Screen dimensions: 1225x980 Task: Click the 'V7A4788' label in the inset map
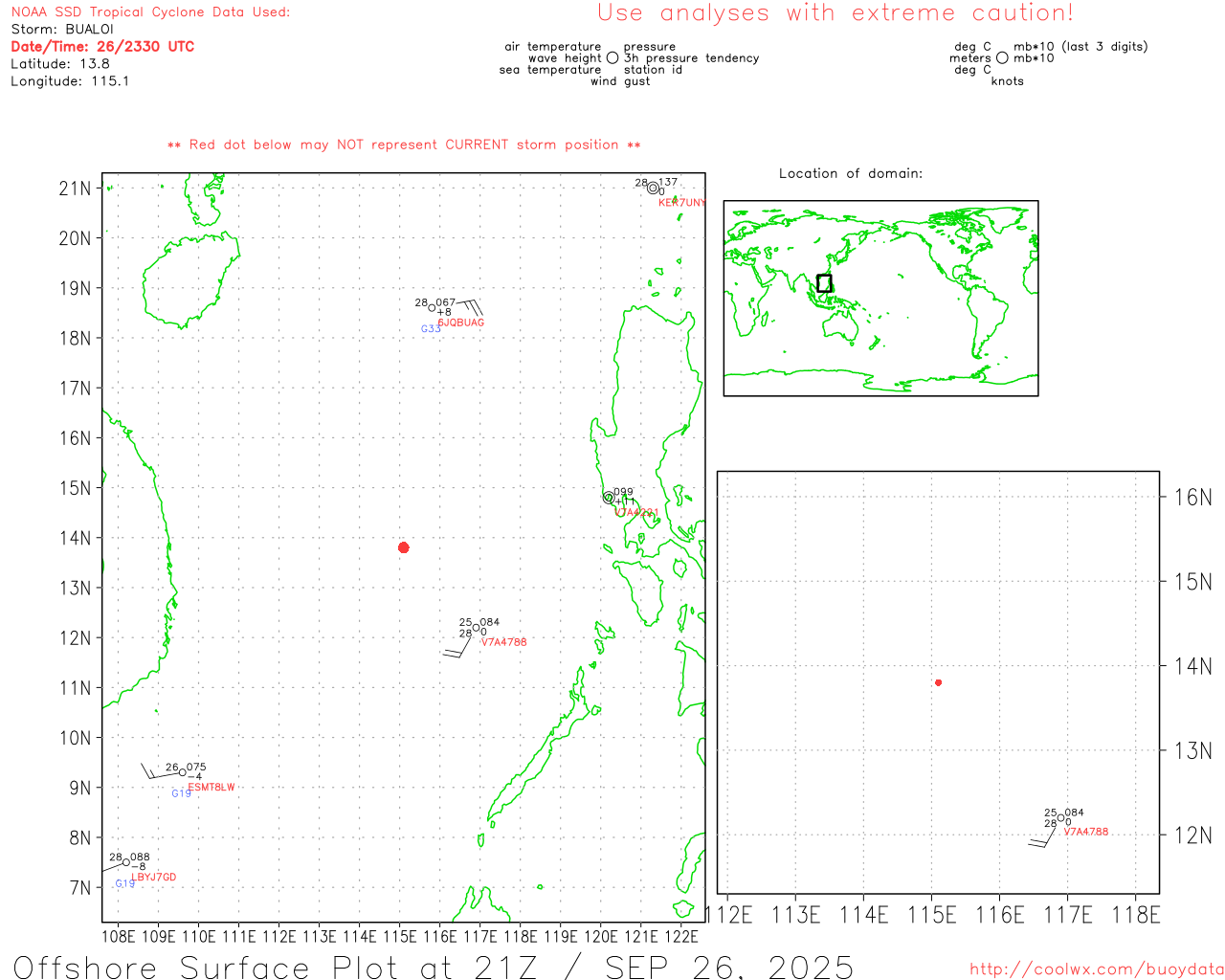1086,832
